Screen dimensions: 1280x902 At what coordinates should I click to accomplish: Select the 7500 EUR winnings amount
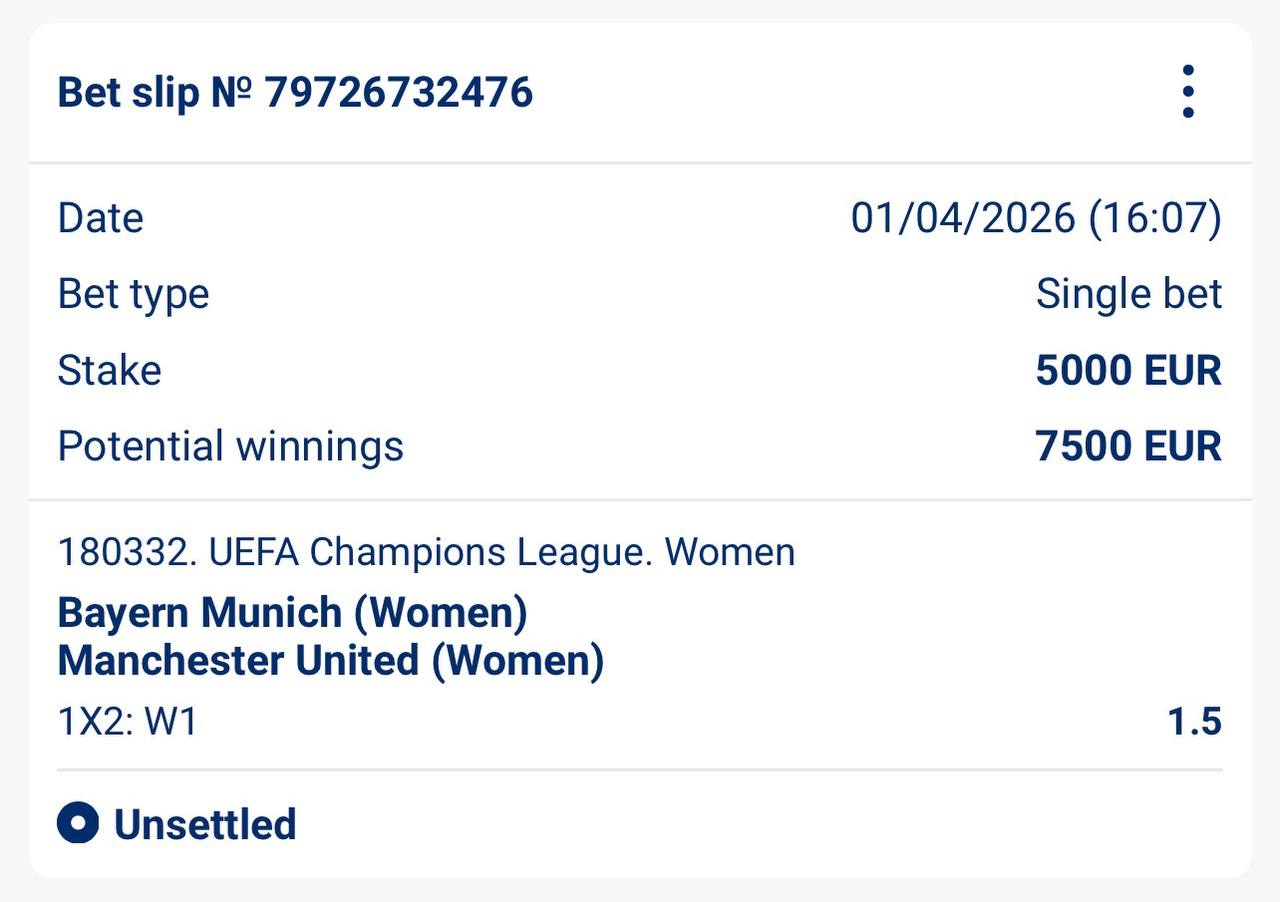click(x=1128, y=446)
